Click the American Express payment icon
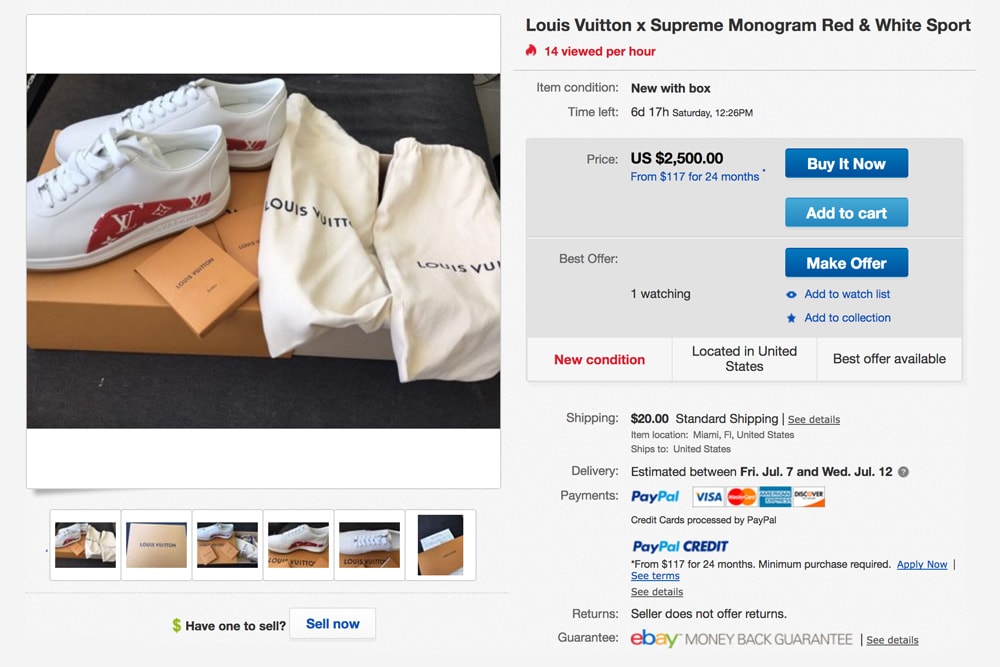This screenshot has height=667, width=1000. [x=775, y=496]
